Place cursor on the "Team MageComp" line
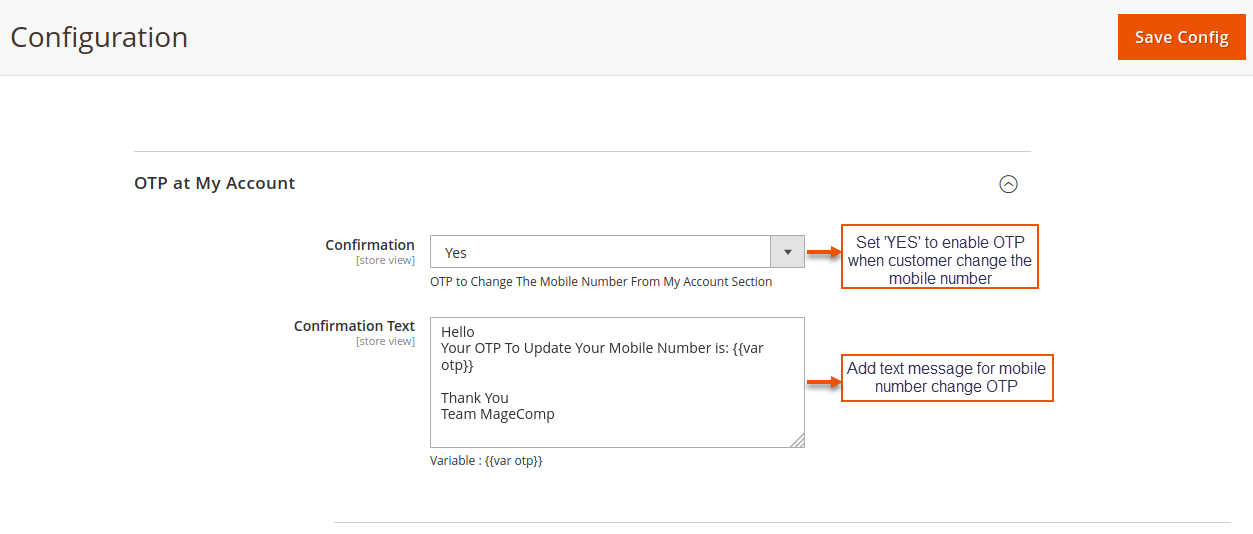Viewport: 1253px width, 534px height. 498,414
